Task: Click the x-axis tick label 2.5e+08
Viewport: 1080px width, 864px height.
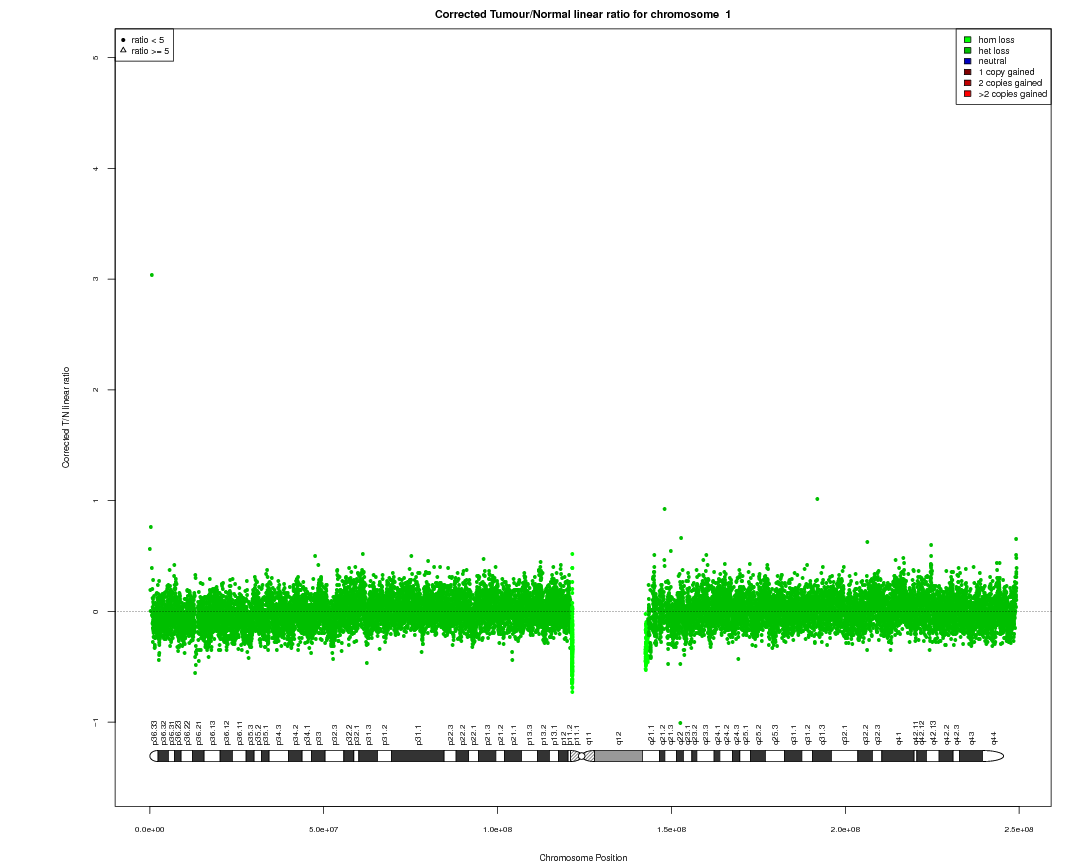Action: point(1019,830)
